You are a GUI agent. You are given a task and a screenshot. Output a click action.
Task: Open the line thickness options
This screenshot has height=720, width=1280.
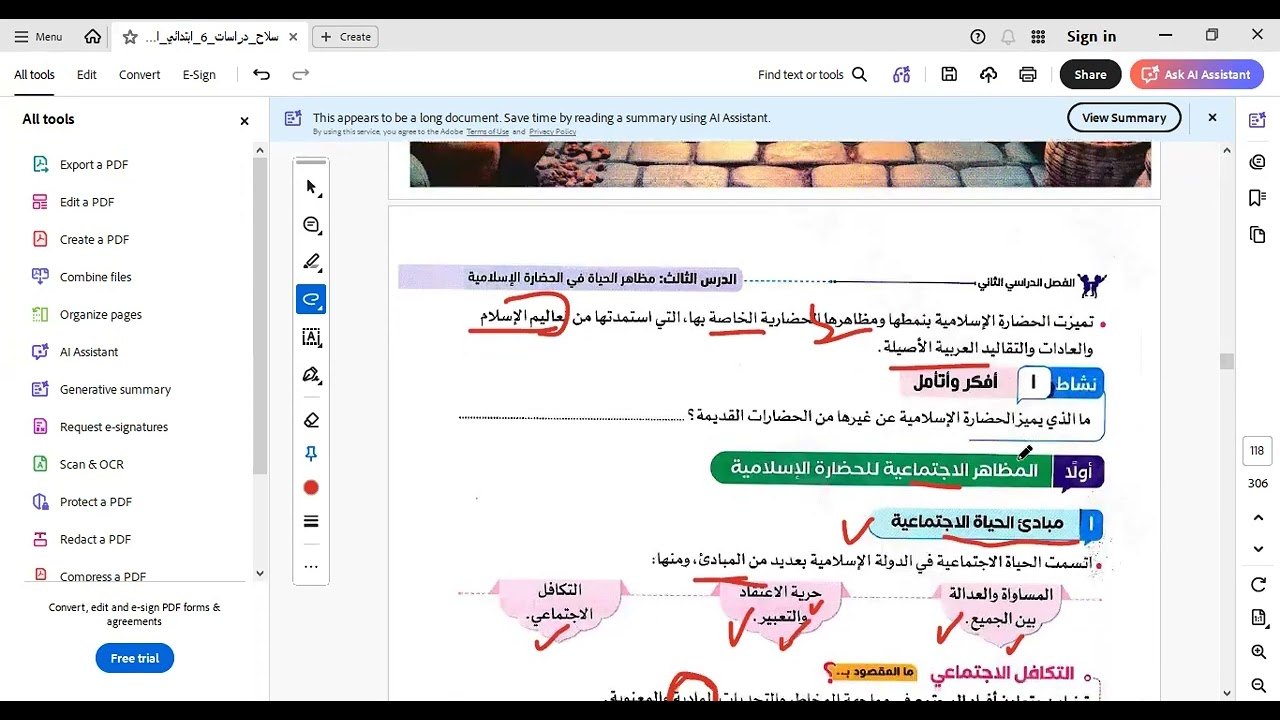(x=311, y=522)
